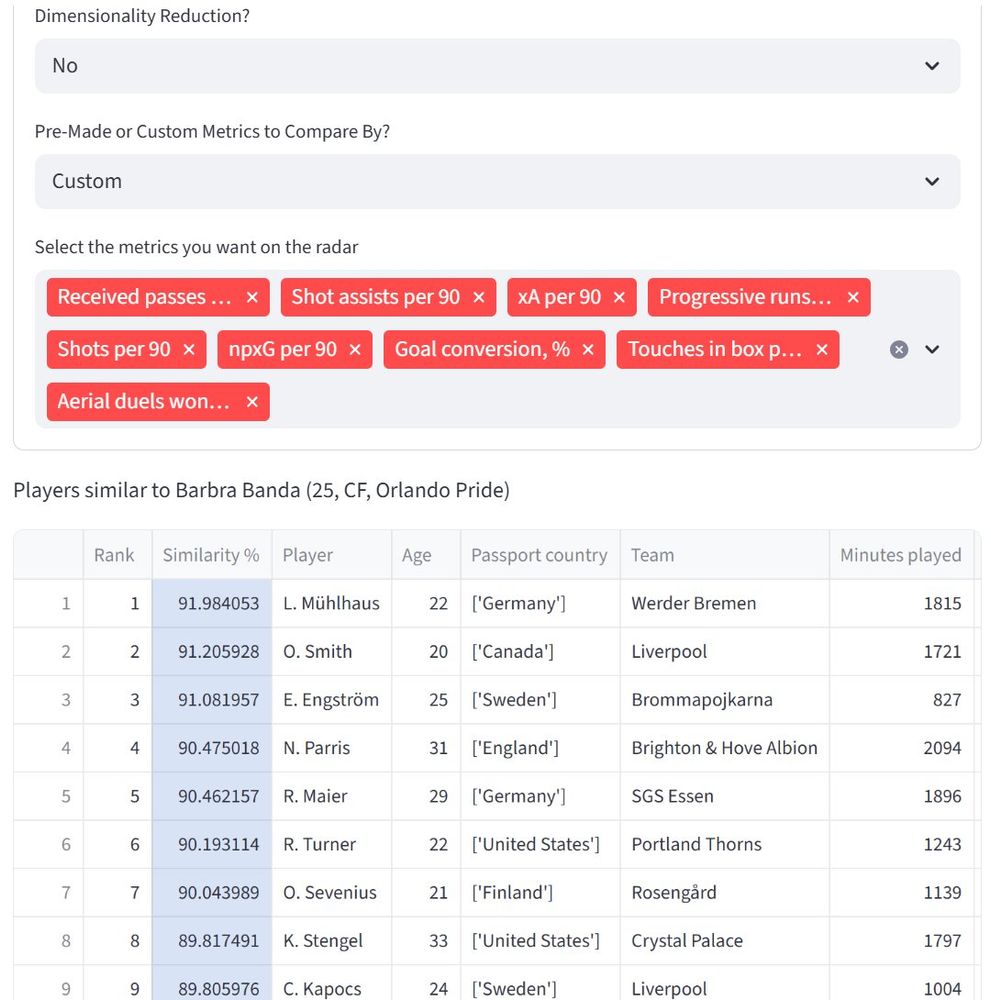The height and width of the screenshot is (1000, 991).
Task: Remove the 'Shots per 90' tag
Action: 189,349
